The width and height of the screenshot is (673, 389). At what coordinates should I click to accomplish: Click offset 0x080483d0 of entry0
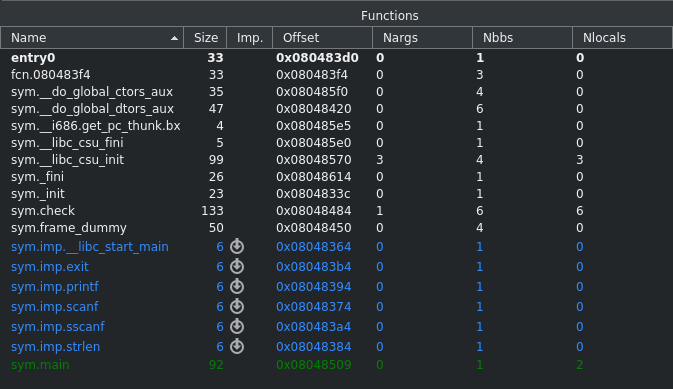[317, 58]
